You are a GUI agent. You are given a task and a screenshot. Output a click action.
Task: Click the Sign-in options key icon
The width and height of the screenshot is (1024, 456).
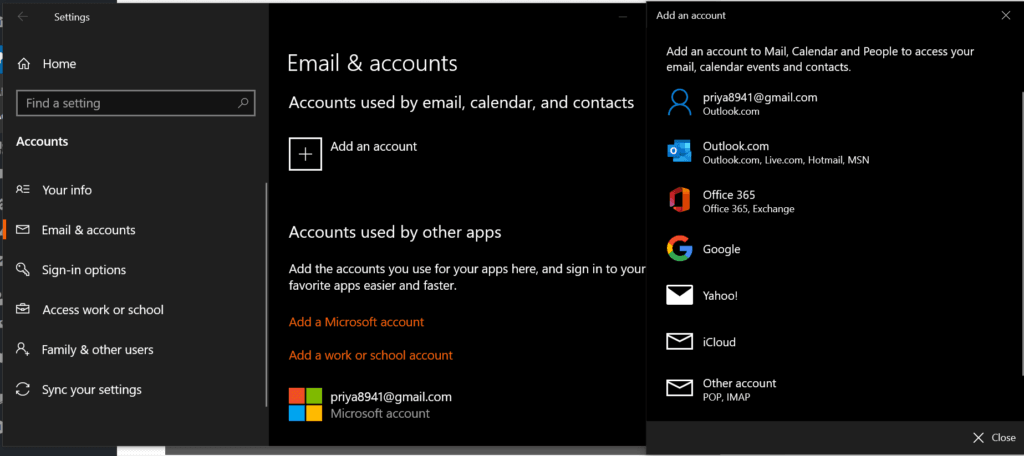(23, 269)
